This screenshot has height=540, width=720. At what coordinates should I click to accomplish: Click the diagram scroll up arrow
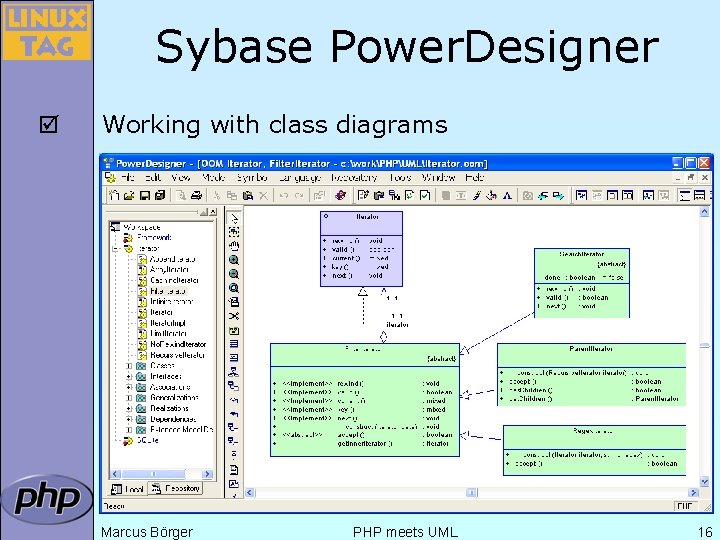pyautogui.click(x=704, y=212)
